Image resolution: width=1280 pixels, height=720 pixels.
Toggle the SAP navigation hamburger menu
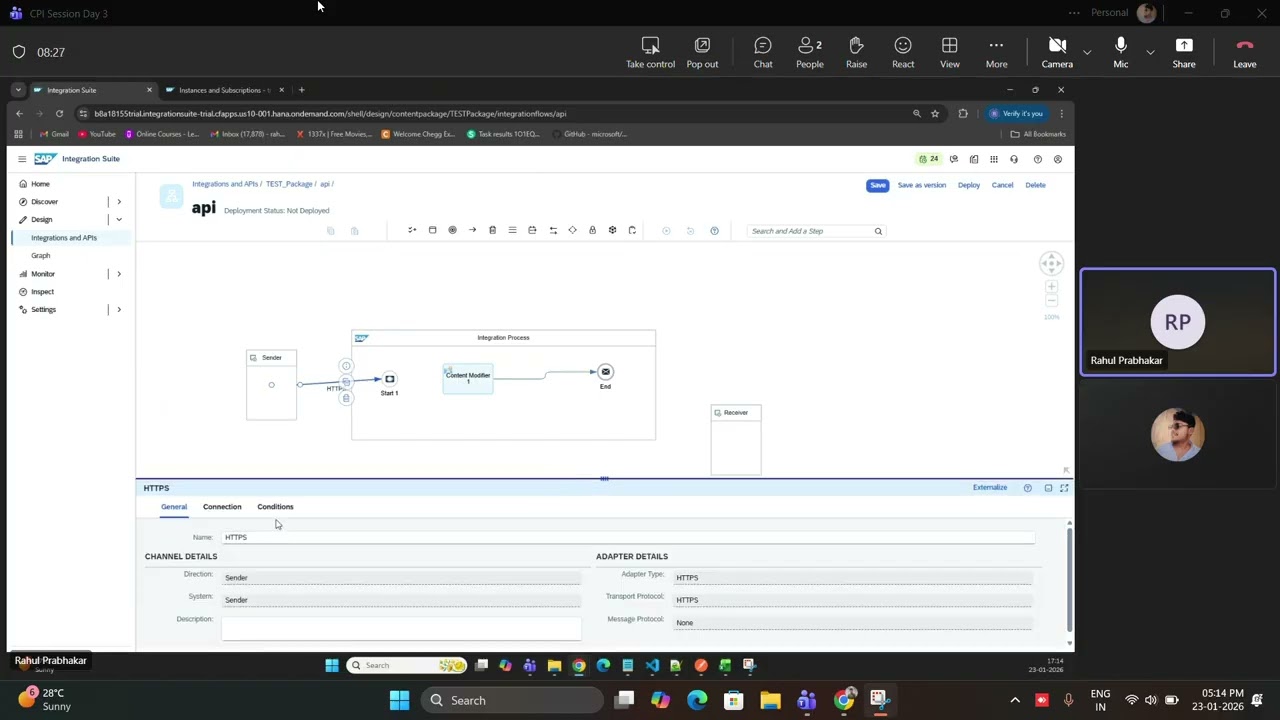pos(22,159)
